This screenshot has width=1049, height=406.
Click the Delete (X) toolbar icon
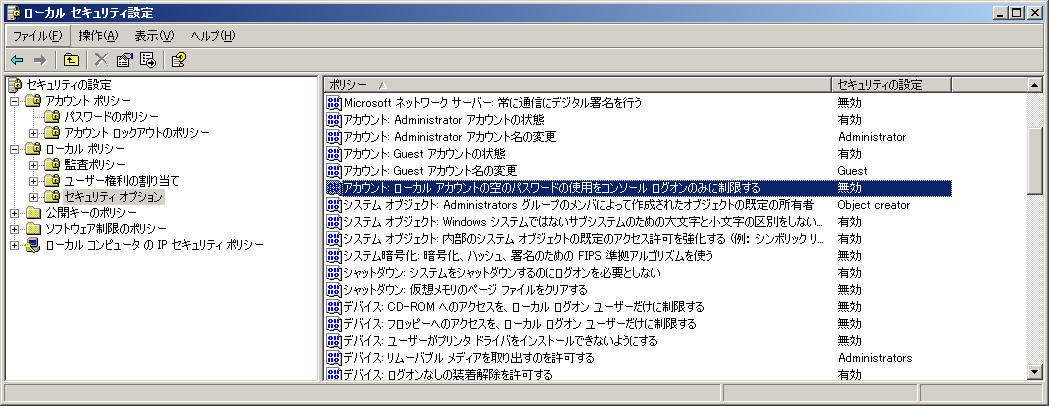(102, 60)
